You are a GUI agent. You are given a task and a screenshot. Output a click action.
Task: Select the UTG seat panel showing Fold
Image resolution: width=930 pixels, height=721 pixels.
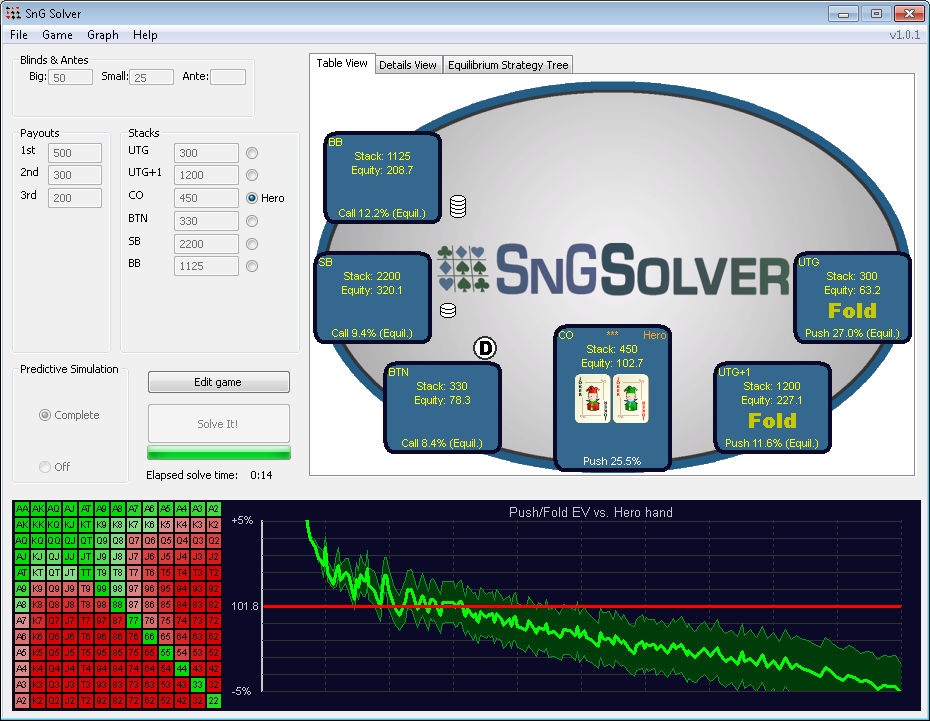[x=852, y=298]
